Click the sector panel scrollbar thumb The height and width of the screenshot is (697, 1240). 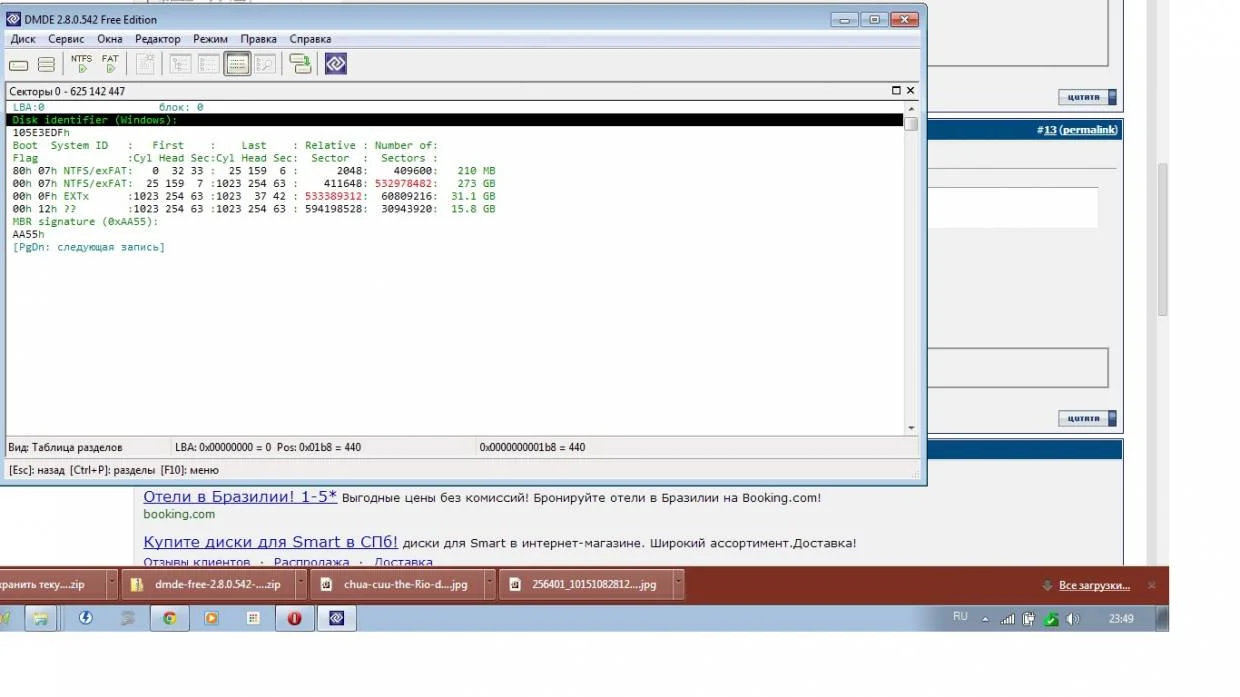click(911, 123)
